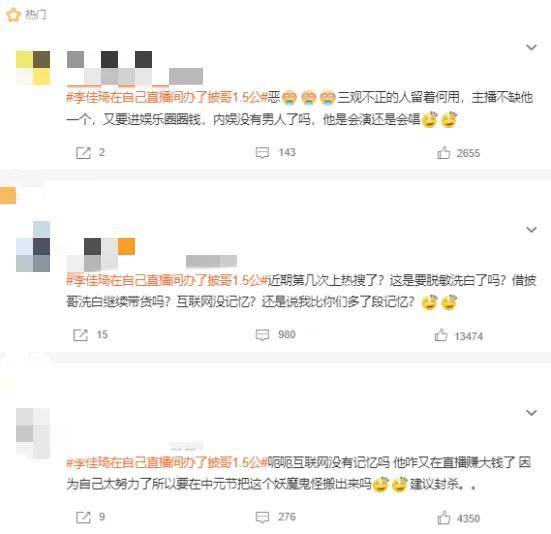Open the first poster's yellow avatar
The width and height of the screenshot is (551, 534).
(33, 68)
